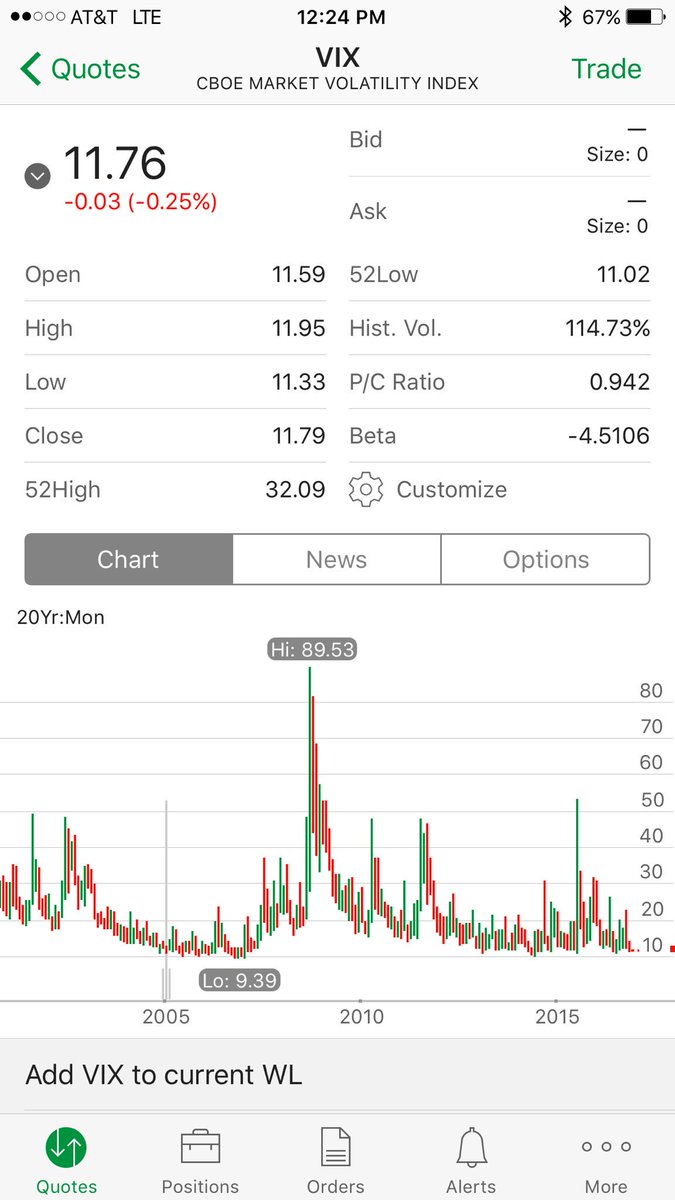Open Quotes in the bottom bar
This screenshot has height=1200, width=675.
pyautogui.click(x=66, y=1159)
